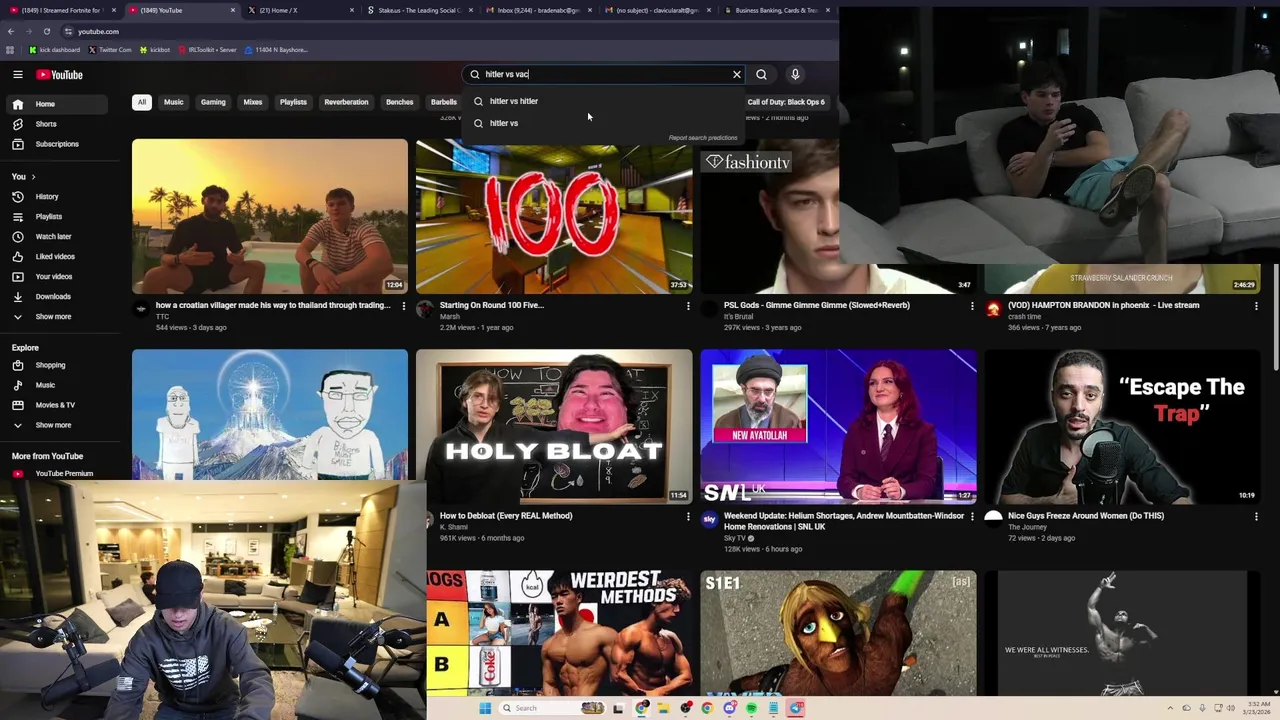Select the 'Reverberation' filter chip
Screen dimensions: 1280x720
(x=346, y=102)
